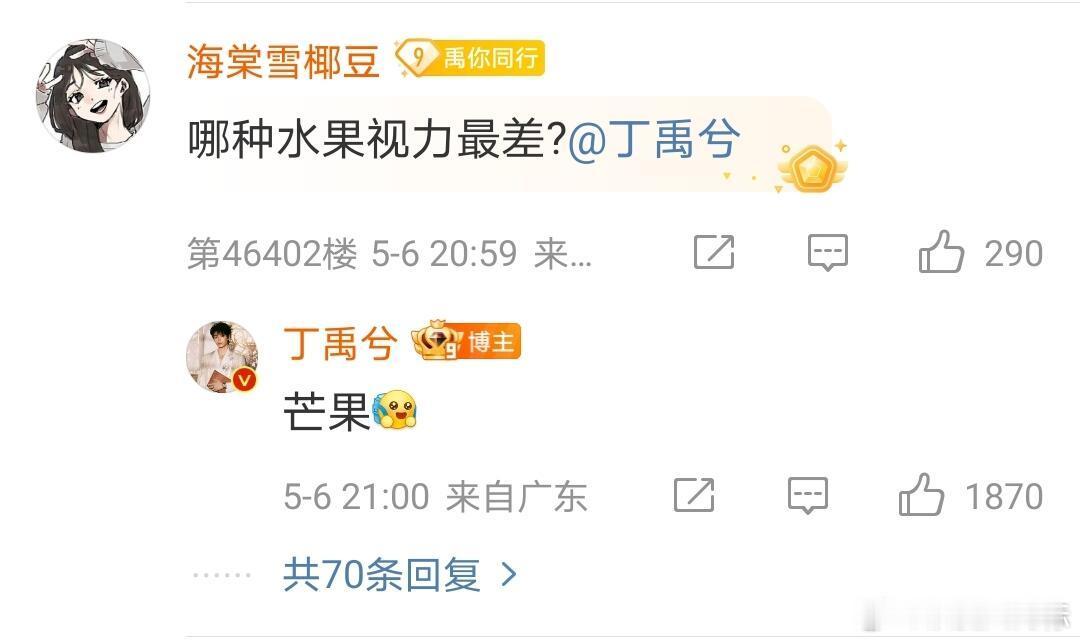Follow the @丁禹兮 mention link
Screen dimensions: 1080x642
tap(654, 139)
